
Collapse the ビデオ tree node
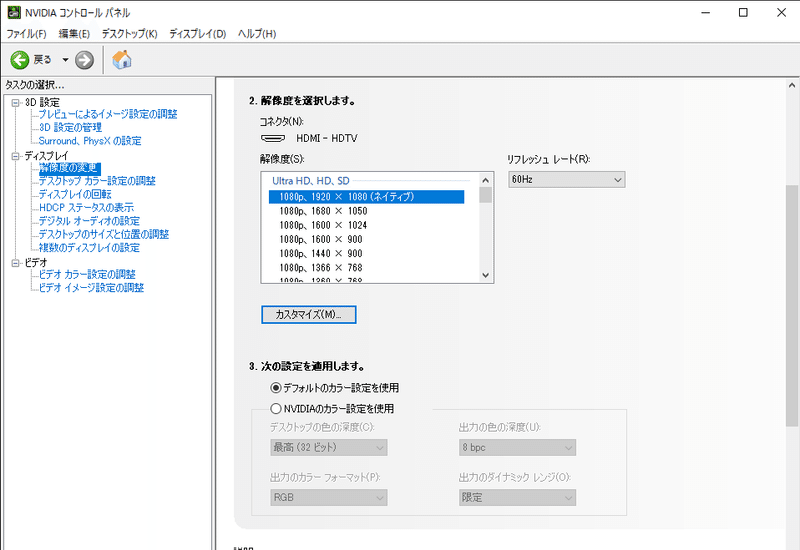[16, 263]
